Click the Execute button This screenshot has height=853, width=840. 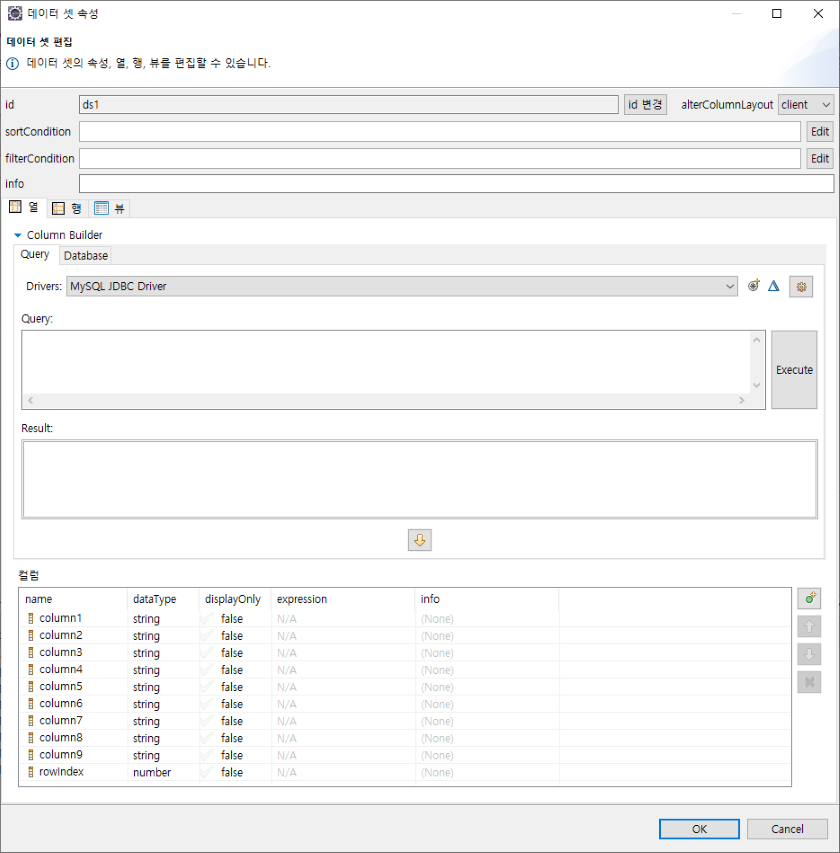tap(794, 370)
